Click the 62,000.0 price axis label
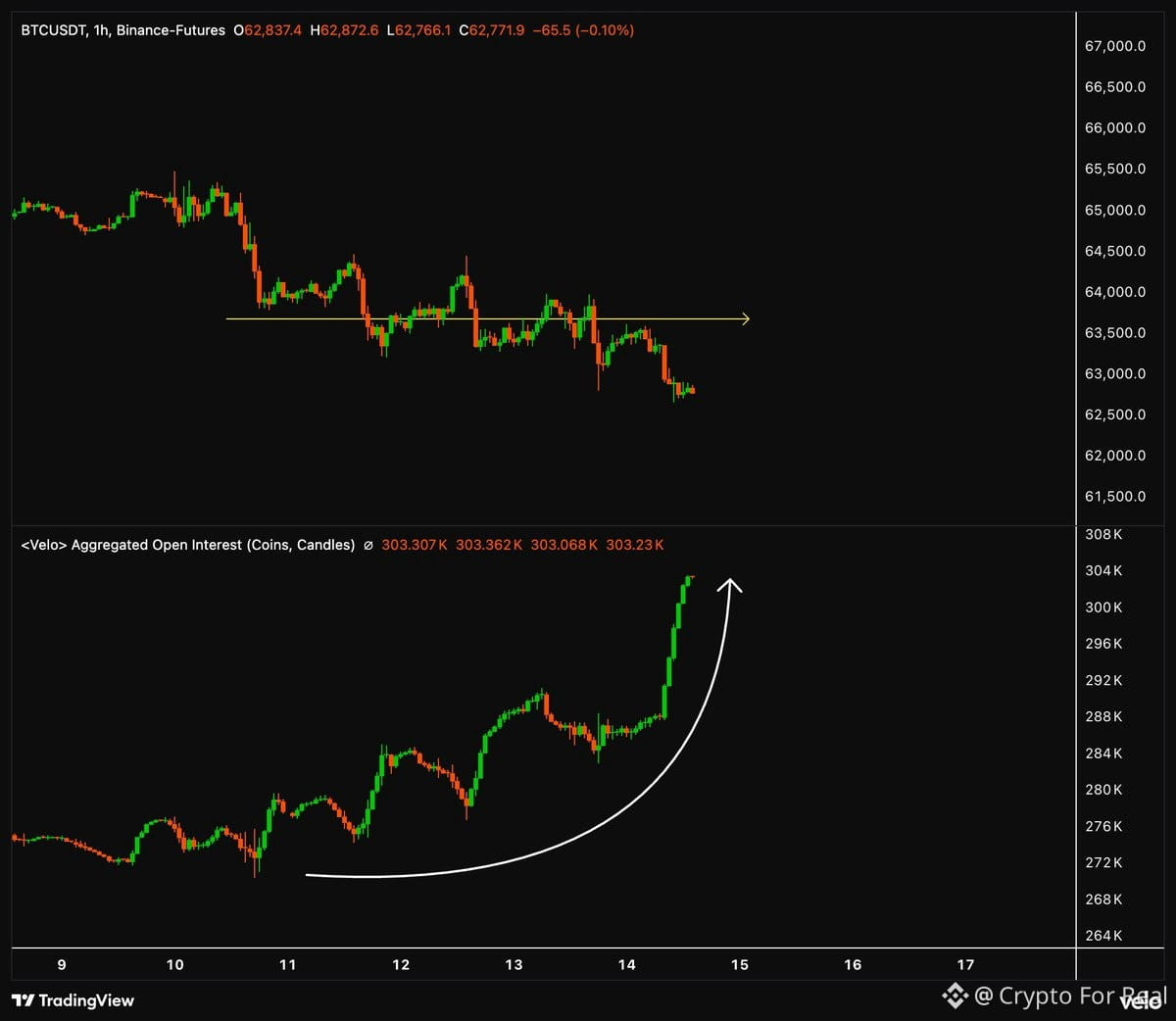This screenshot has height=1021, width=1176. tap(1115, 456)
